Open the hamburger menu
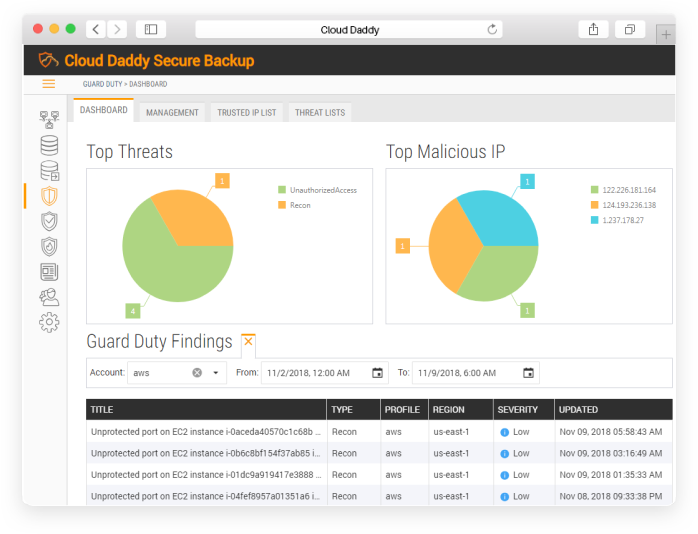 click(x=48, y=84)
